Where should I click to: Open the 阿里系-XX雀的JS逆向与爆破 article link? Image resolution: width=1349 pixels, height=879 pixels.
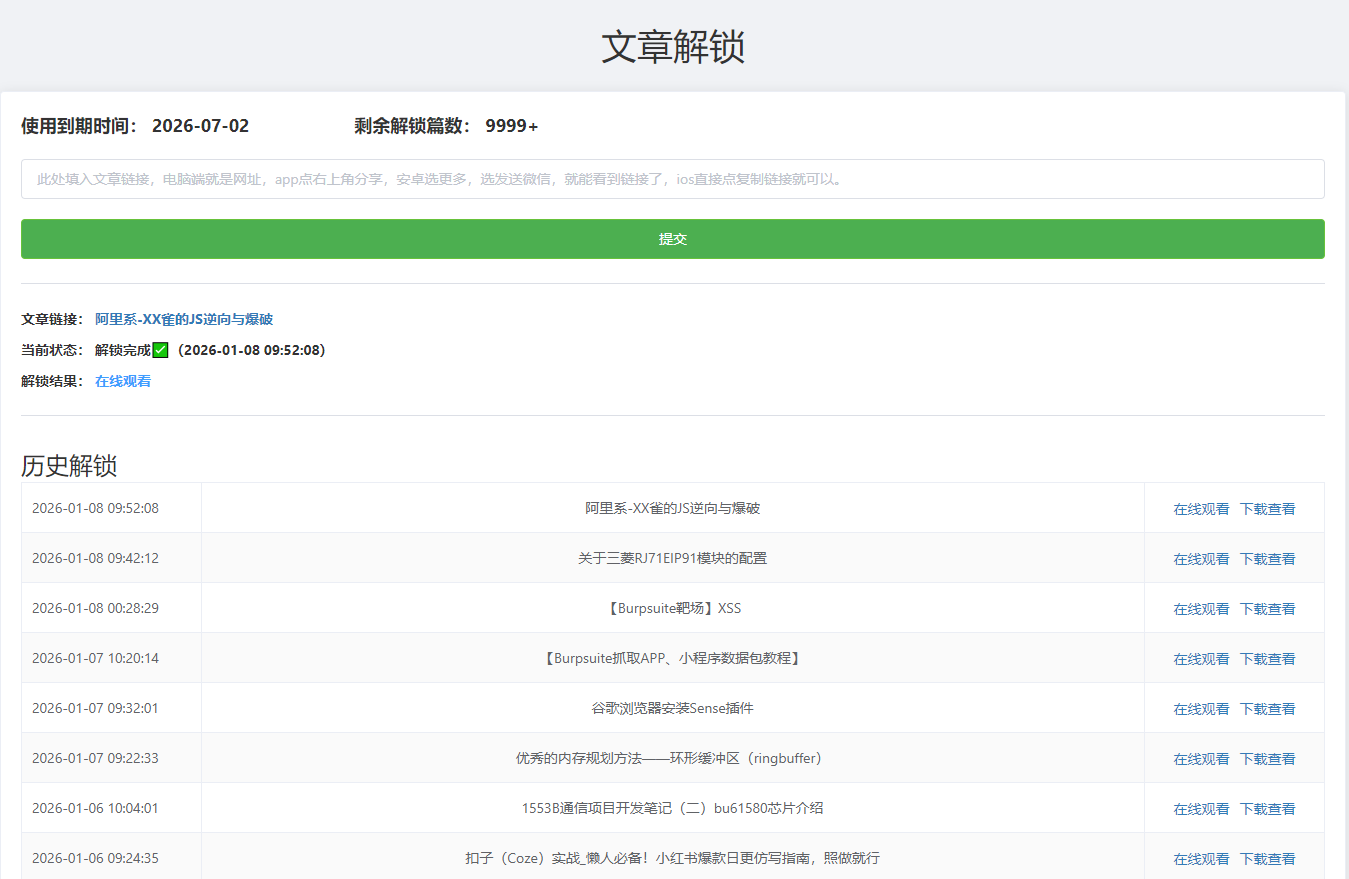184,320
